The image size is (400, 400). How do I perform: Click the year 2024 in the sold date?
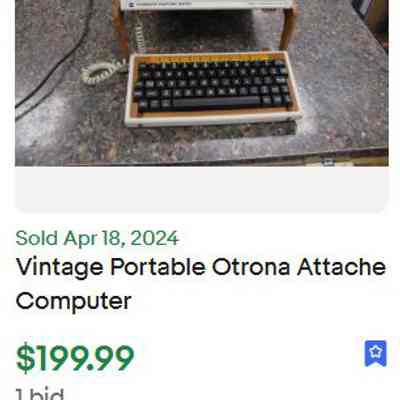(154, 238)
